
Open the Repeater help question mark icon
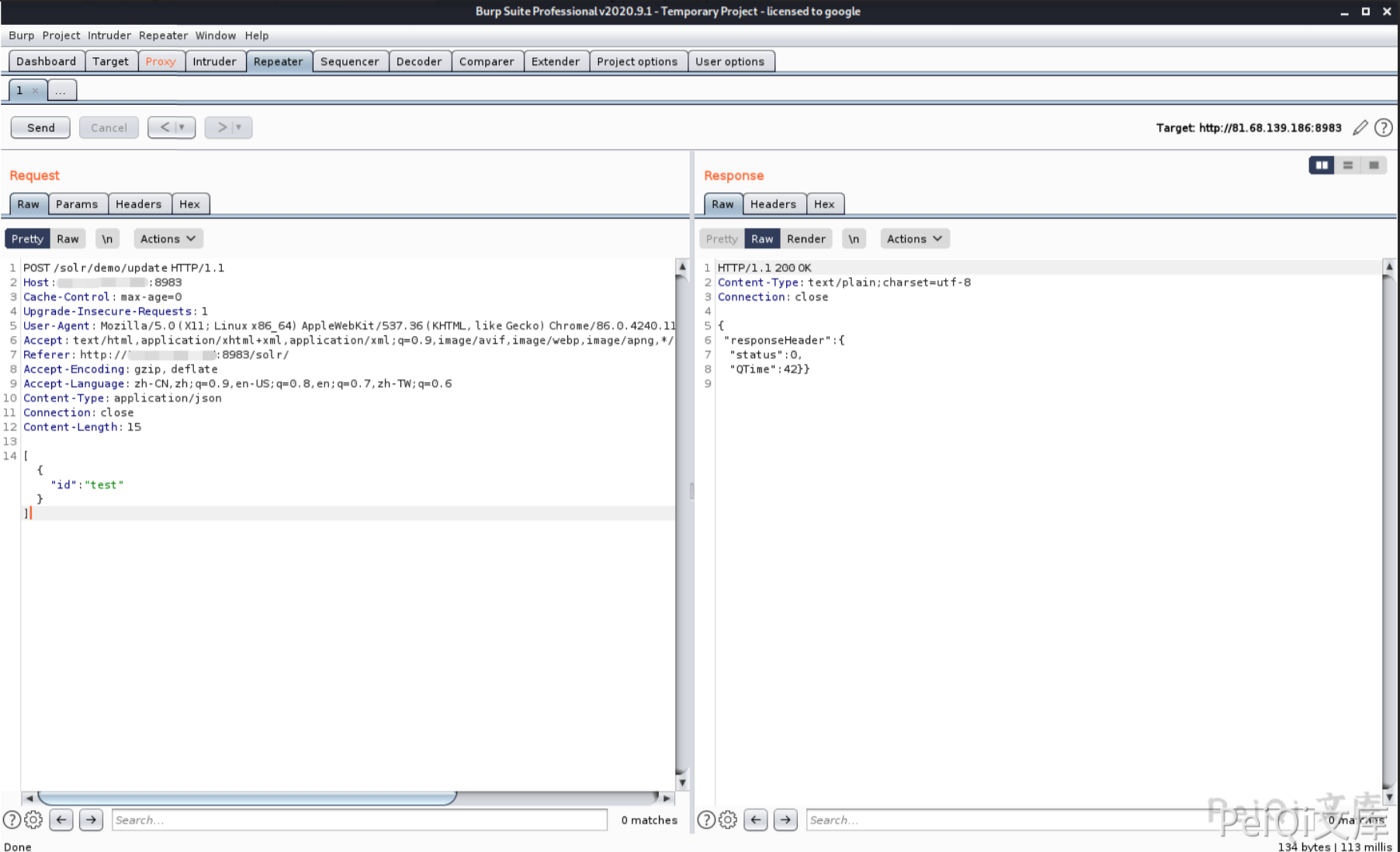tap(1383, 128)
